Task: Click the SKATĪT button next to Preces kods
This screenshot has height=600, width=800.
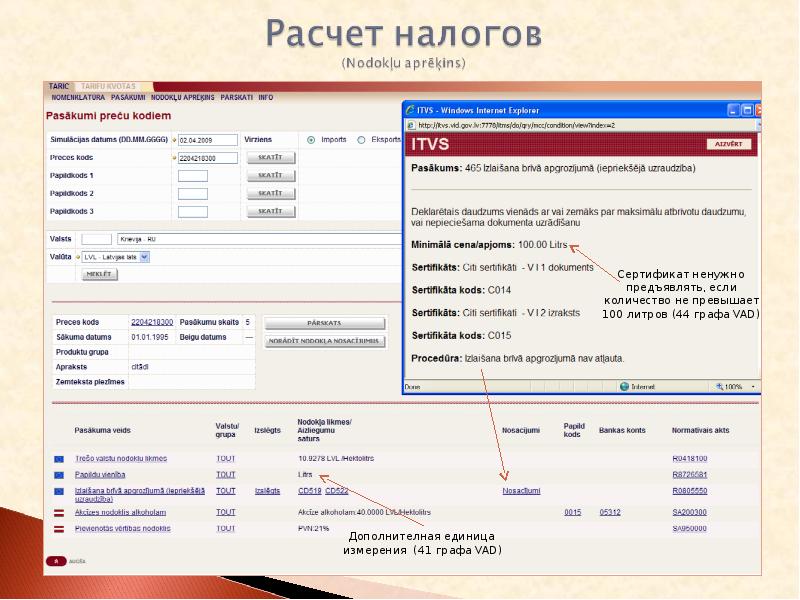Action: (270, 158)
